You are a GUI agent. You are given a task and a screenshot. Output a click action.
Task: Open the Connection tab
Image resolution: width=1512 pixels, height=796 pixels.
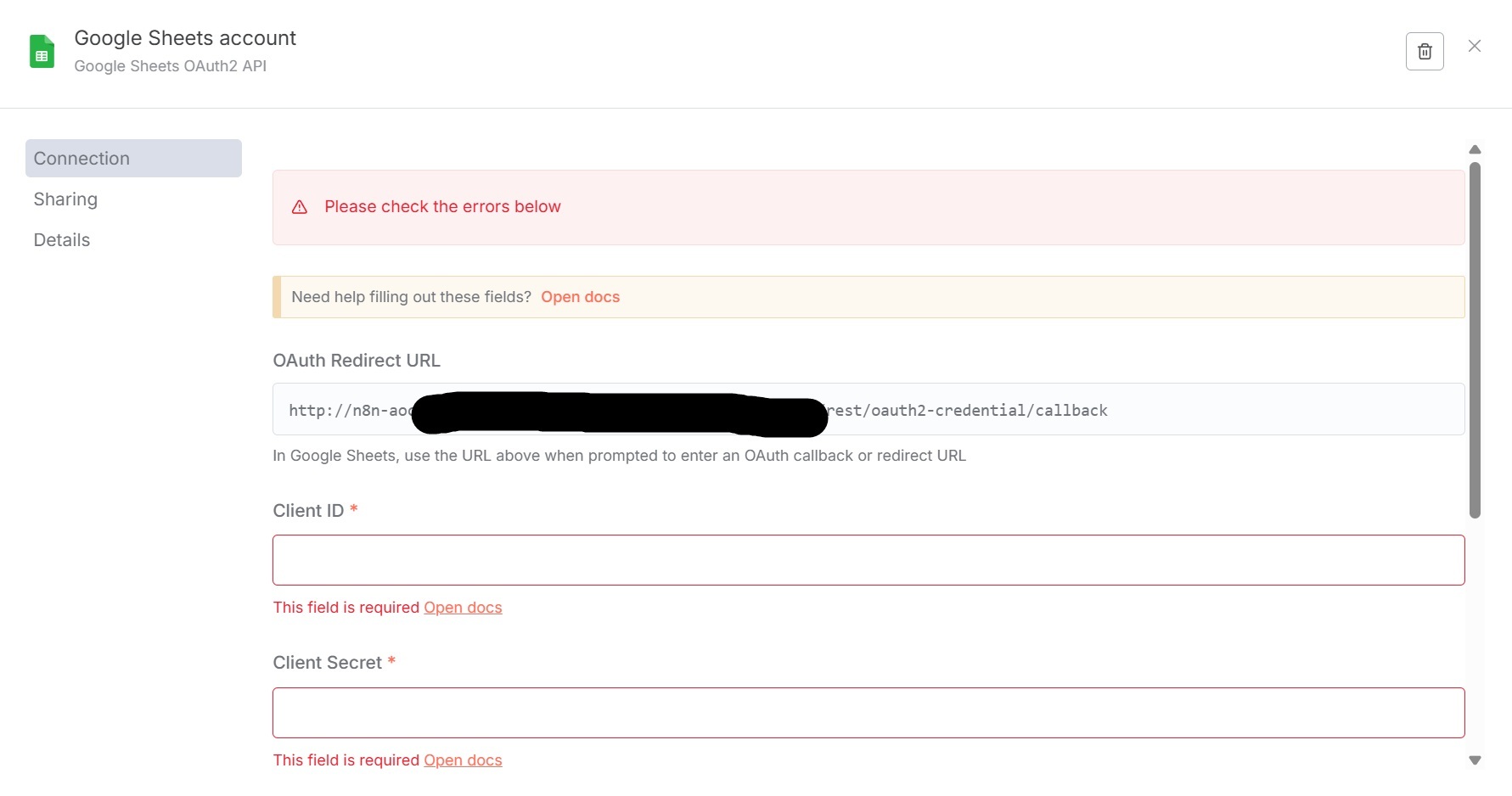[x=133, y=159]
